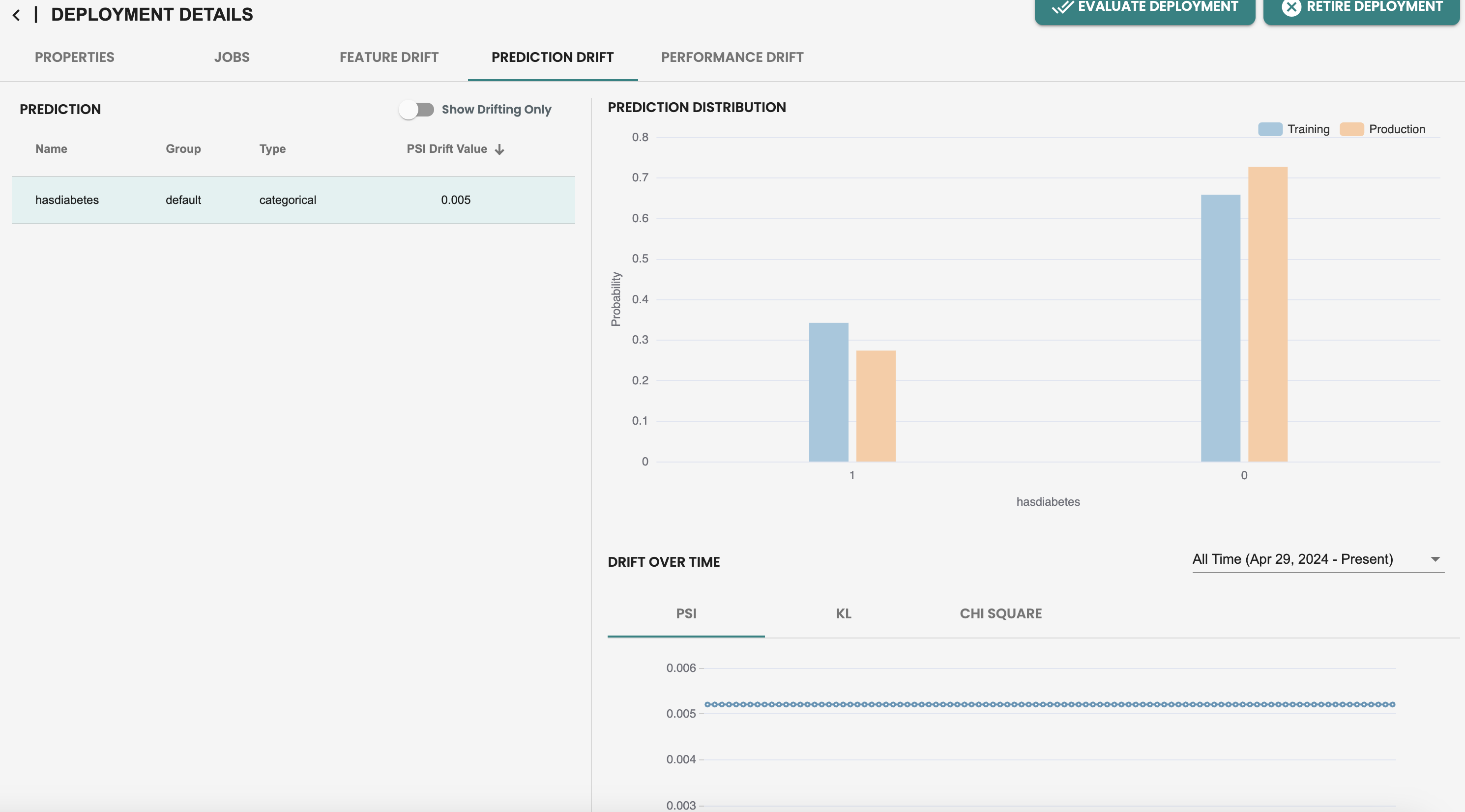Switch to the Performance Drift tab
This screenshot has height=812, width=1465.
click(732, 56)
